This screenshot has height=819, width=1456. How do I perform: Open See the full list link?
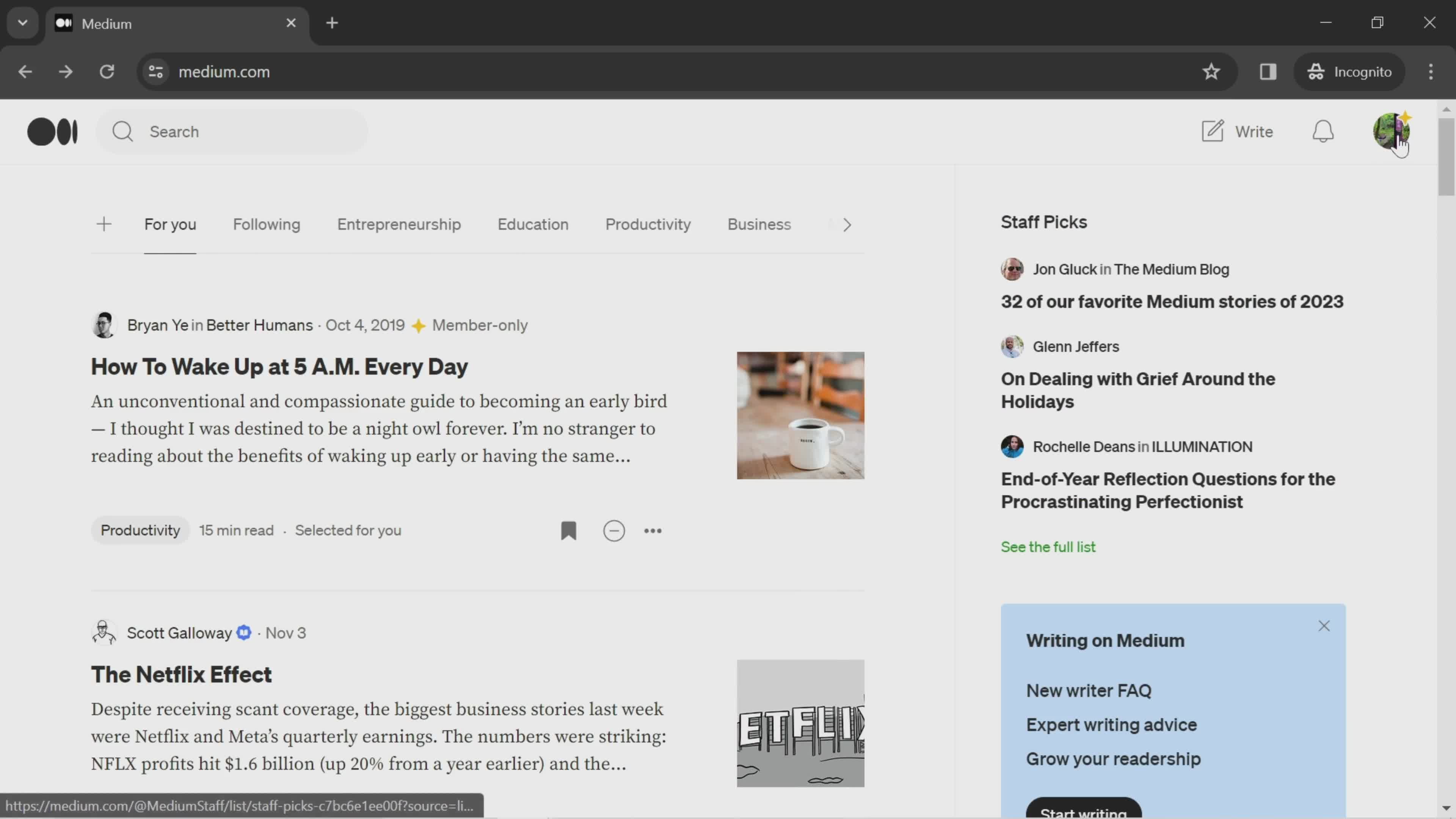click(1048, 546)
